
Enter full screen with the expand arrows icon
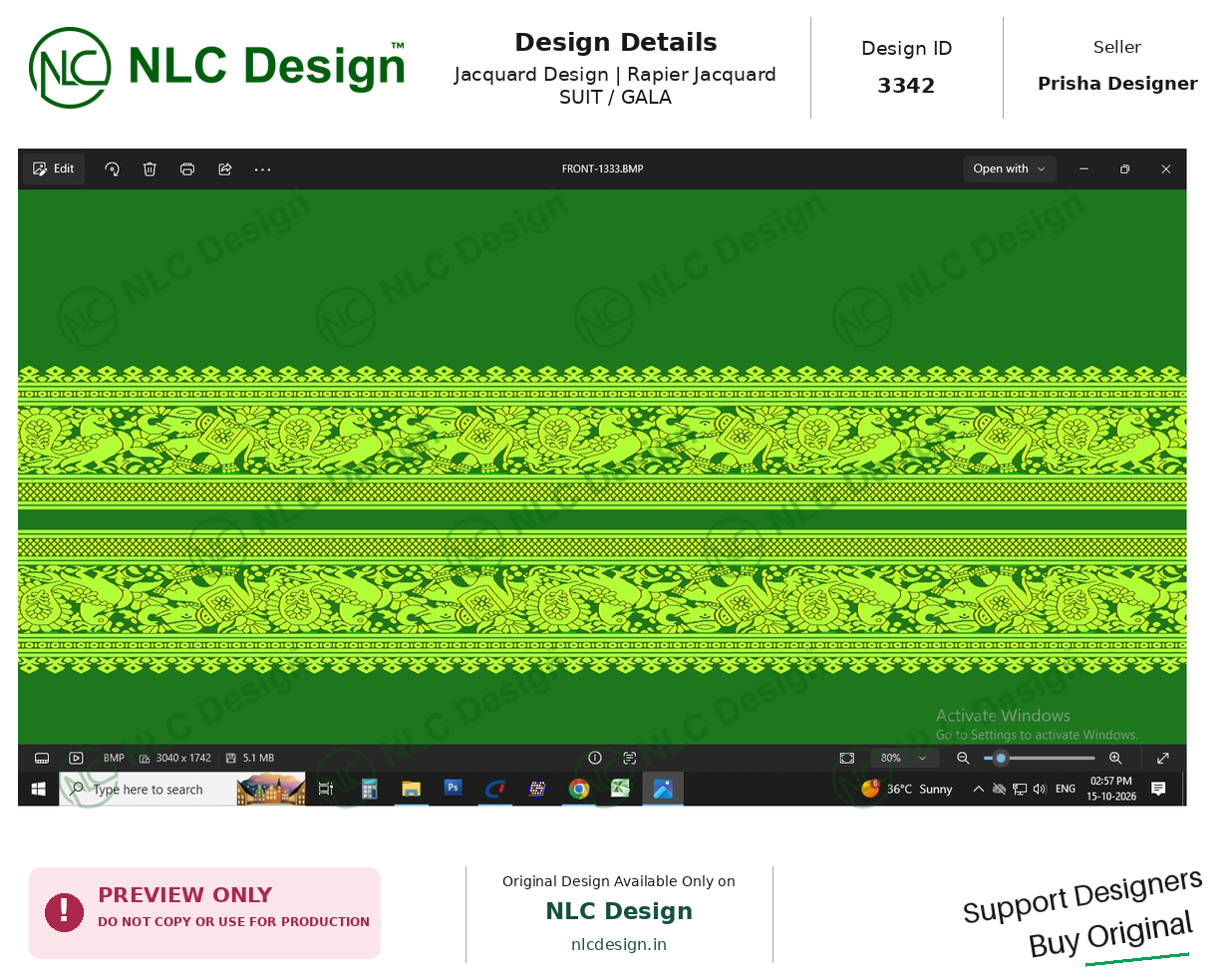[x=1162, y=759]
